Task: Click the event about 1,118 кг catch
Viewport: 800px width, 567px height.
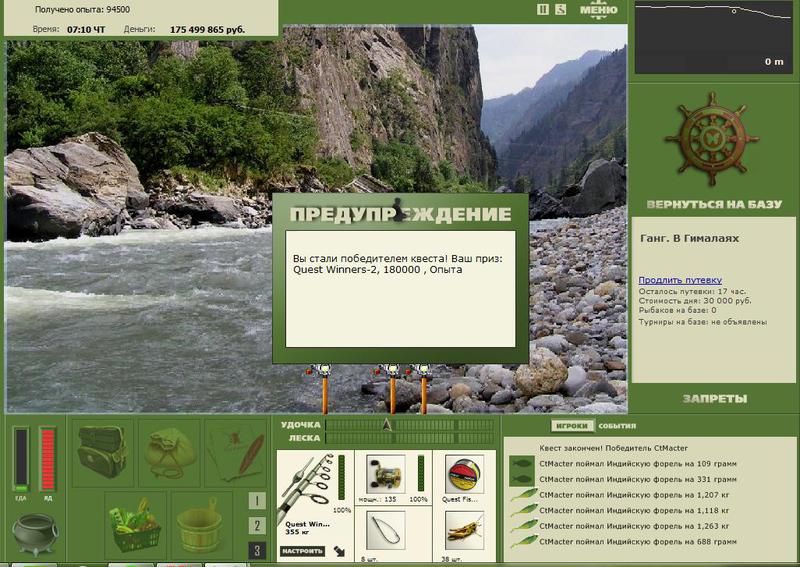Action: [x=634, y=510]
